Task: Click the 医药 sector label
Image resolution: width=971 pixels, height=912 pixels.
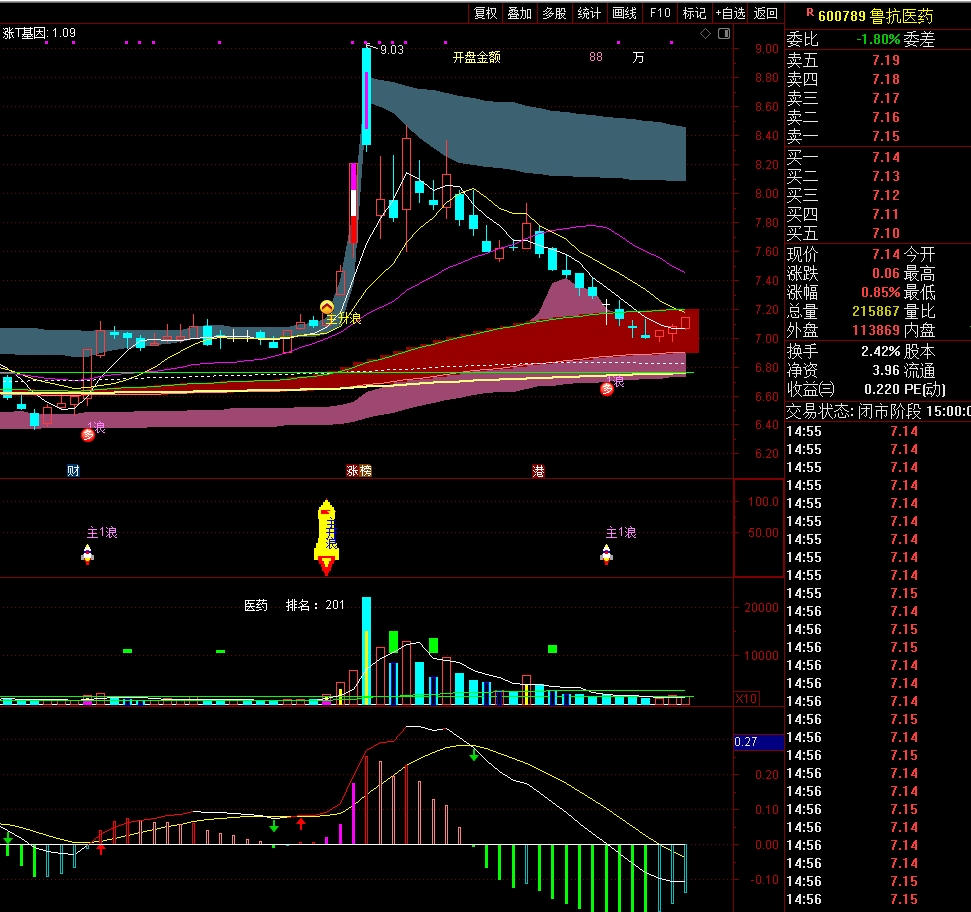Action: pyautogui.click(x=256, y=605)
